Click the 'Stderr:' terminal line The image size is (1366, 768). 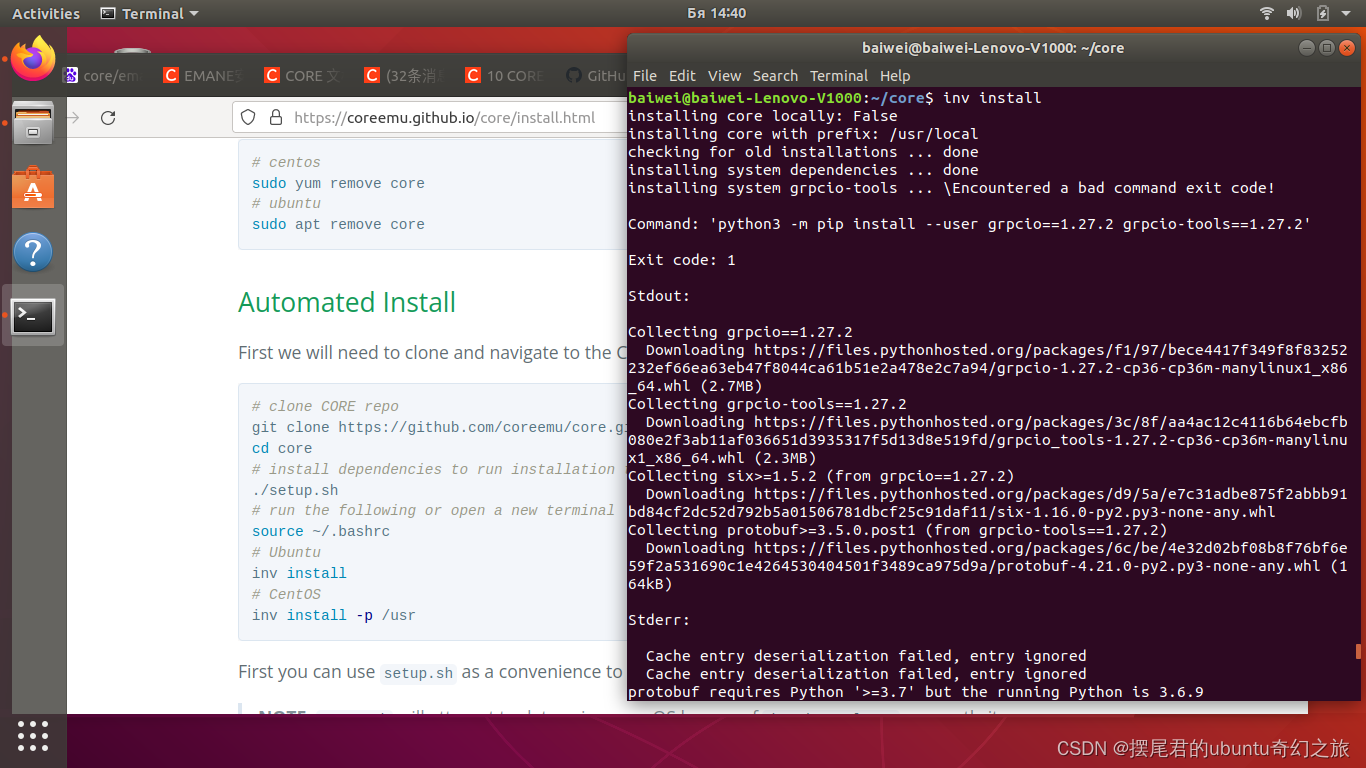[x=658, y=620]
